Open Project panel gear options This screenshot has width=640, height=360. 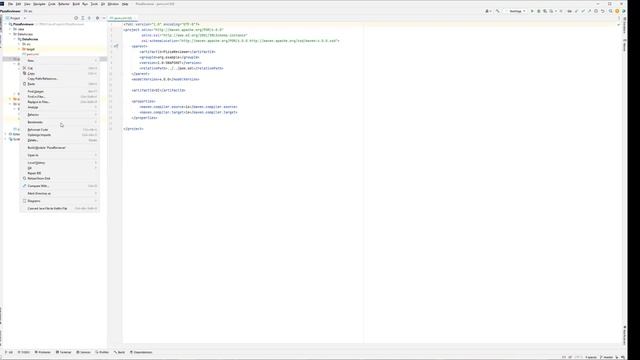(98, 18)
